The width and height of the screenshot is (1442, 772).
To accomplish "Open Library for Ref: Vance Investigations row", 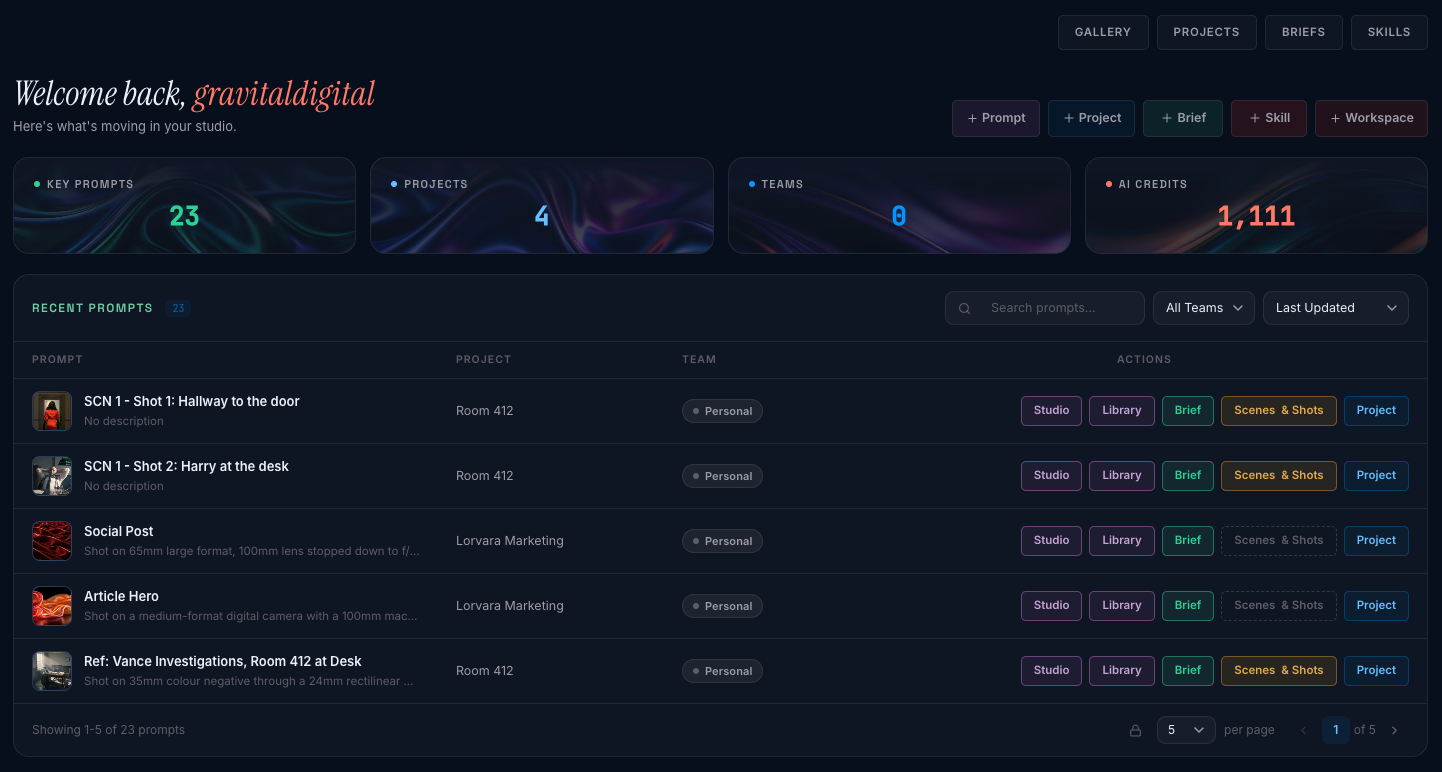I will point(1122,671).
